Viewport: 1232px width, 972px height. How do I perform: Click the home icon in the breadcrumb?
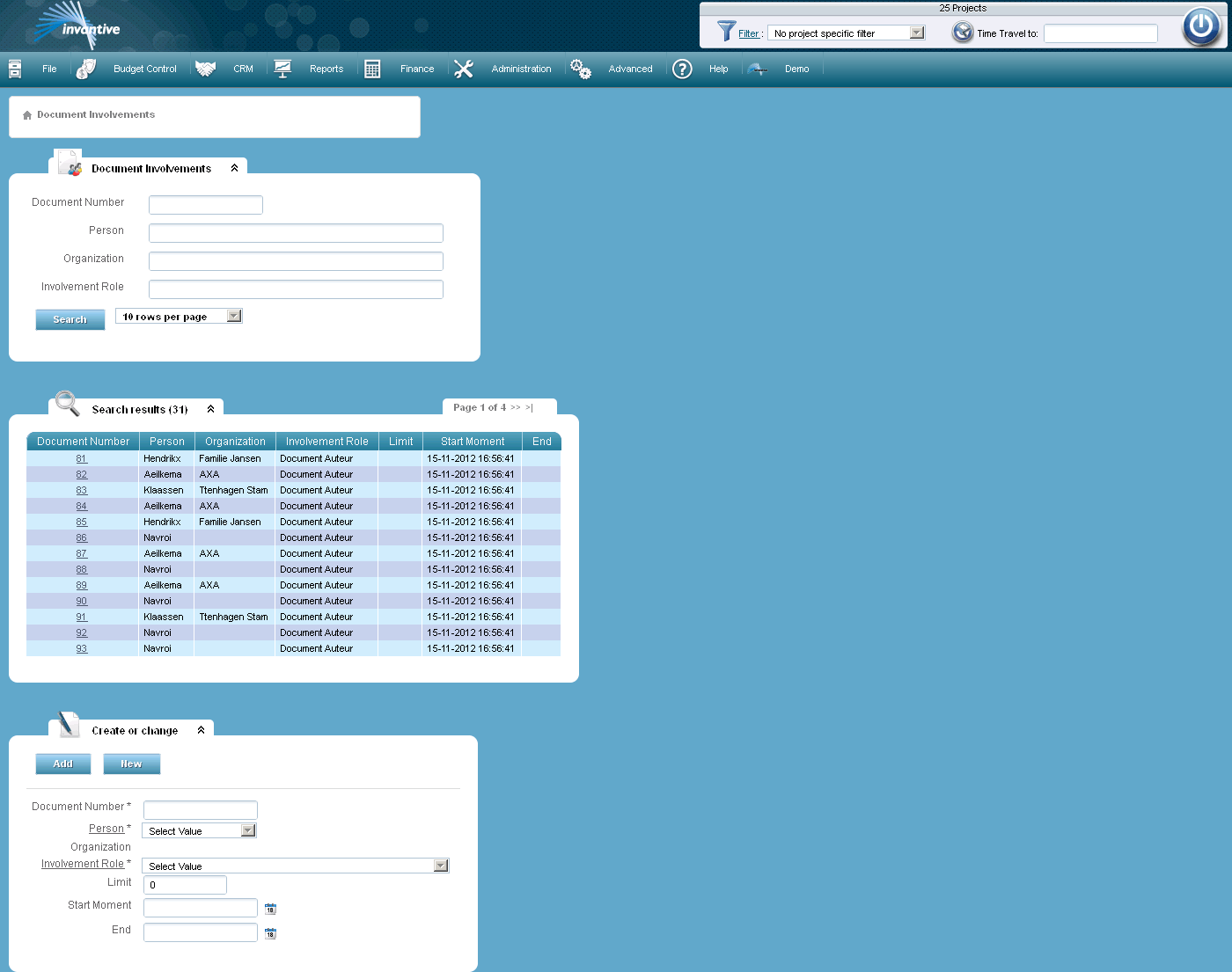26,113
